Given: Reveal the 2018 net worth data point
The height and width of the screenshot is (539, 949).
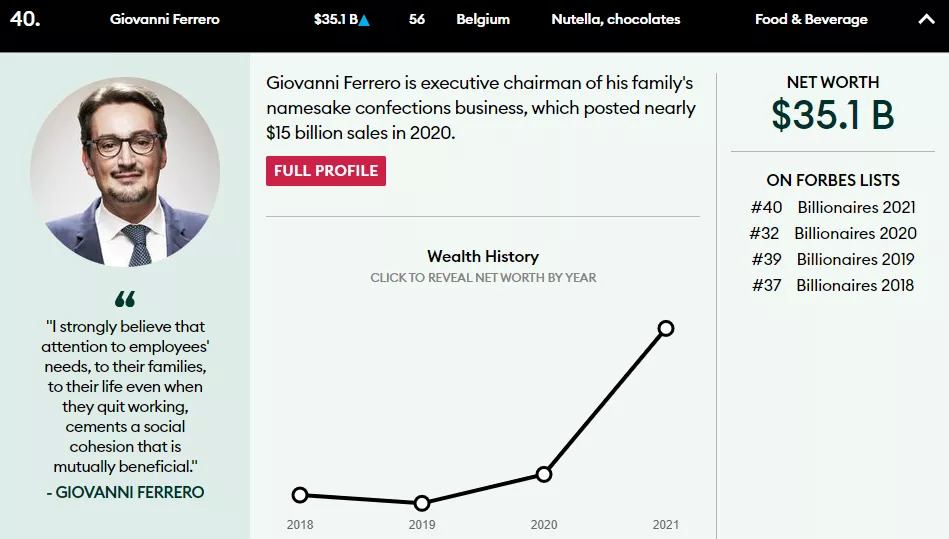Looking at the screenshot, I should (300, 495).
